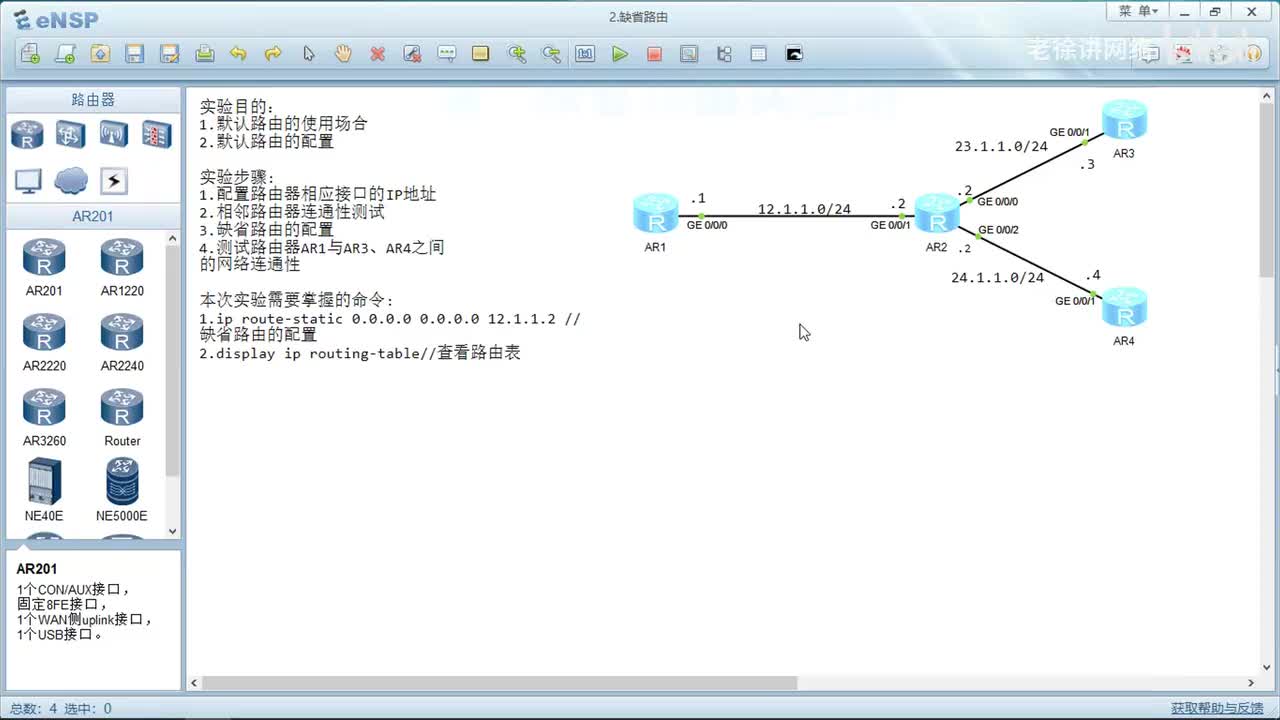Click the 12.1.1.0/24 network label
The width and height of the screenshot is (1280, 720).
(804, 210)
